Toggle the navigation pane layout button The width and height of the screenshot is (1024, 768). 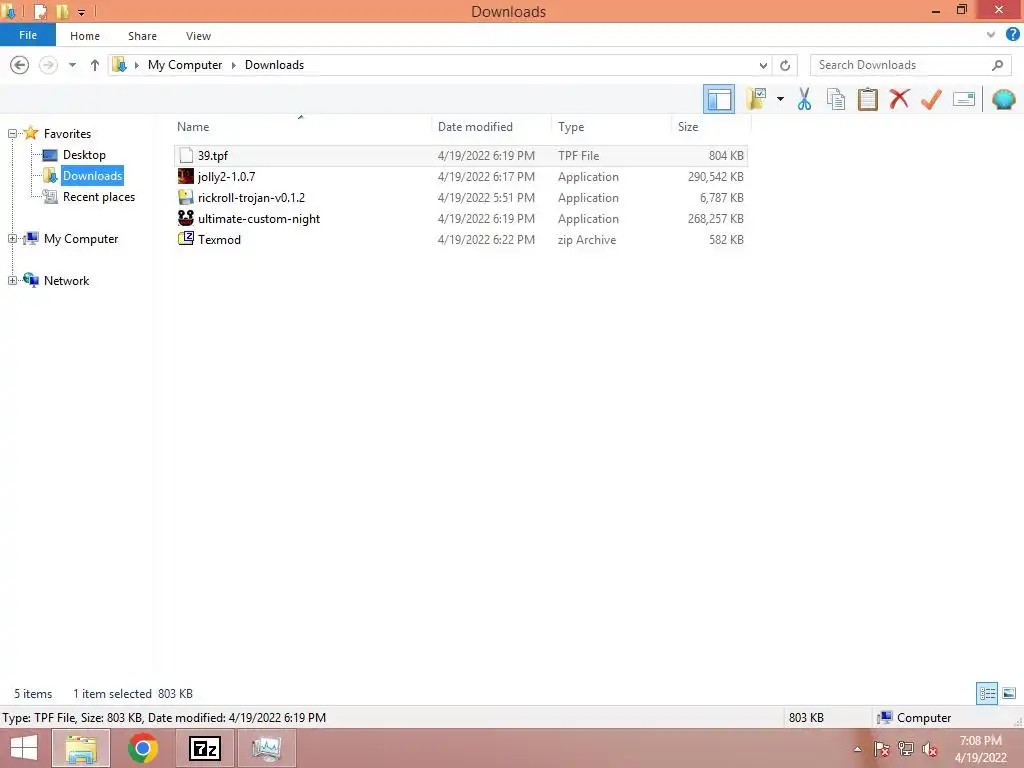tap(718, 99)
